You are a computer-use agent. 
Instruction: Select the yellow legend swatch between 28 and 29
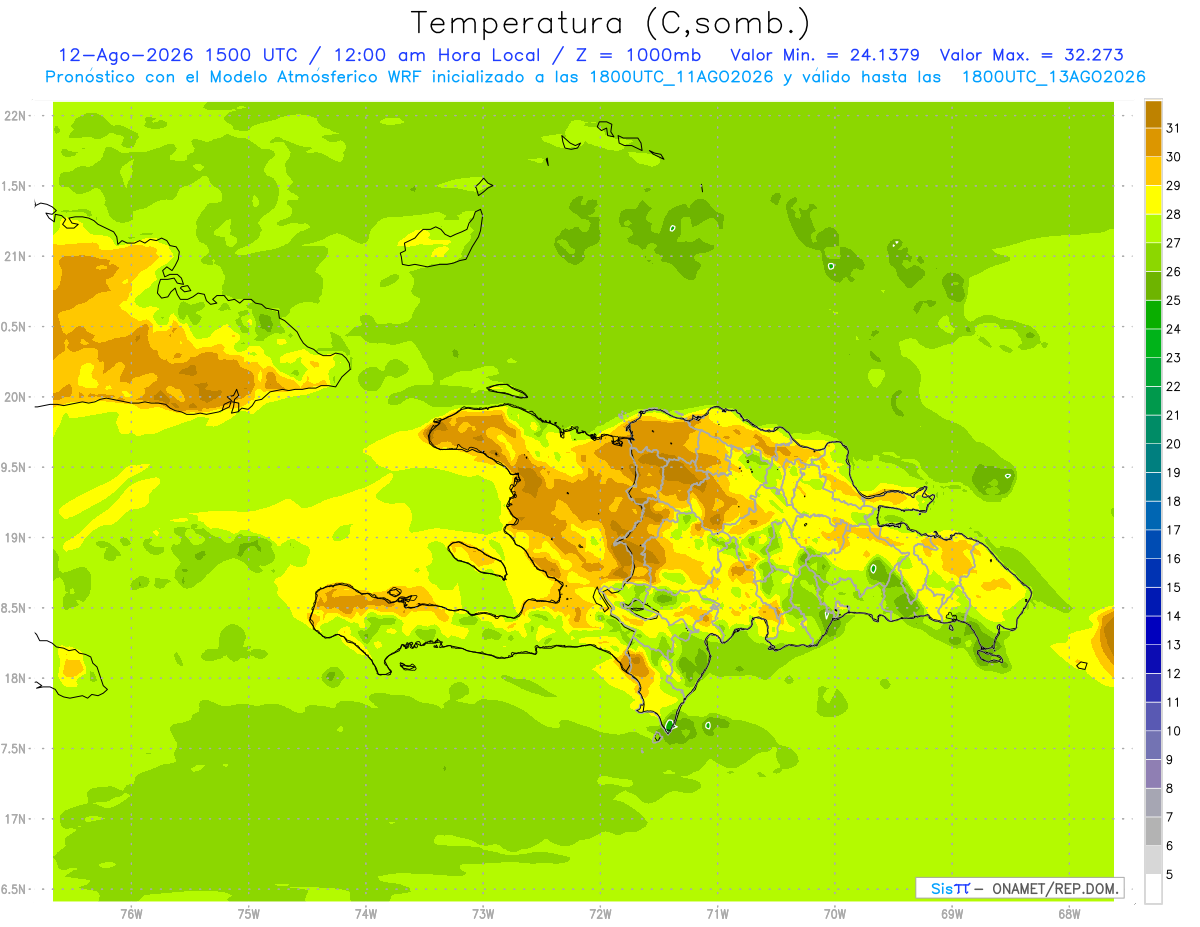point(1153,200)
